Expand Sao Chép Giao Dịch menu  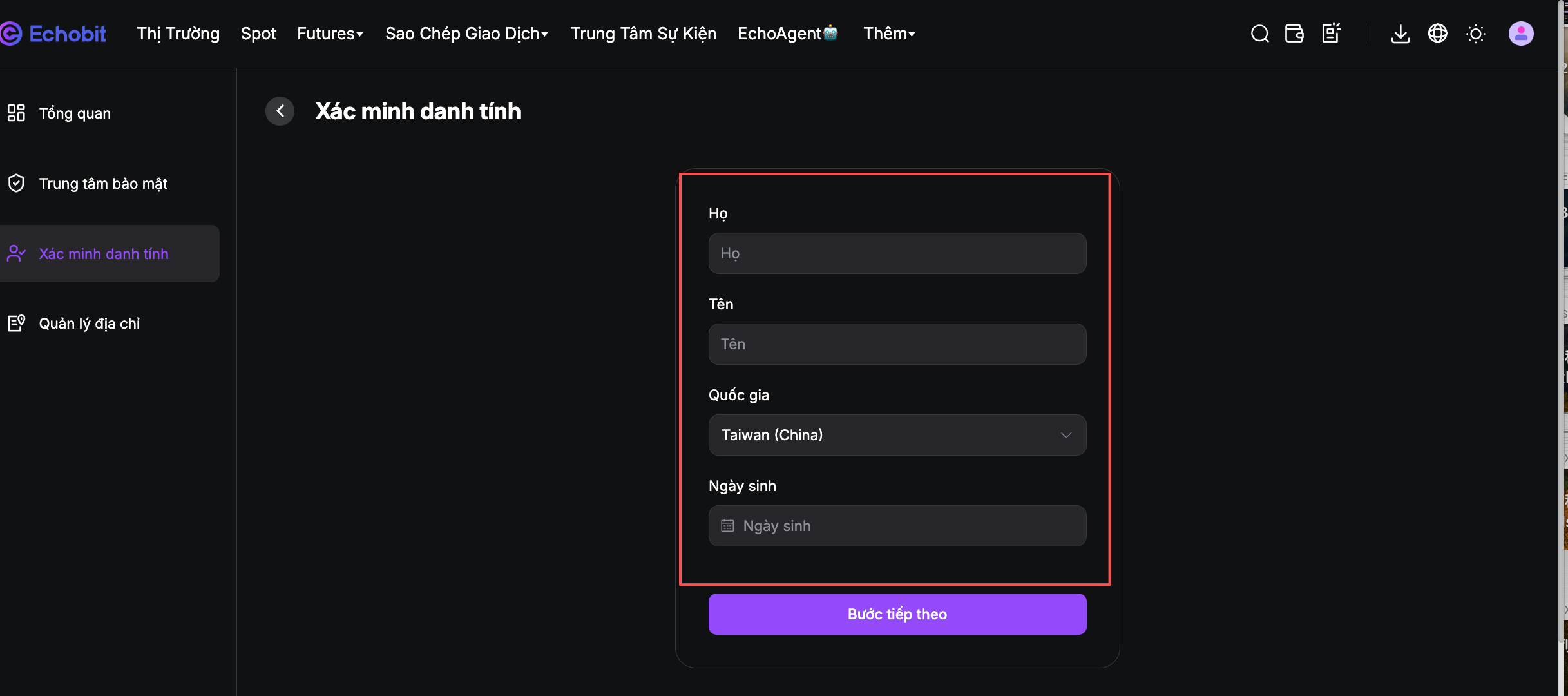466,34
